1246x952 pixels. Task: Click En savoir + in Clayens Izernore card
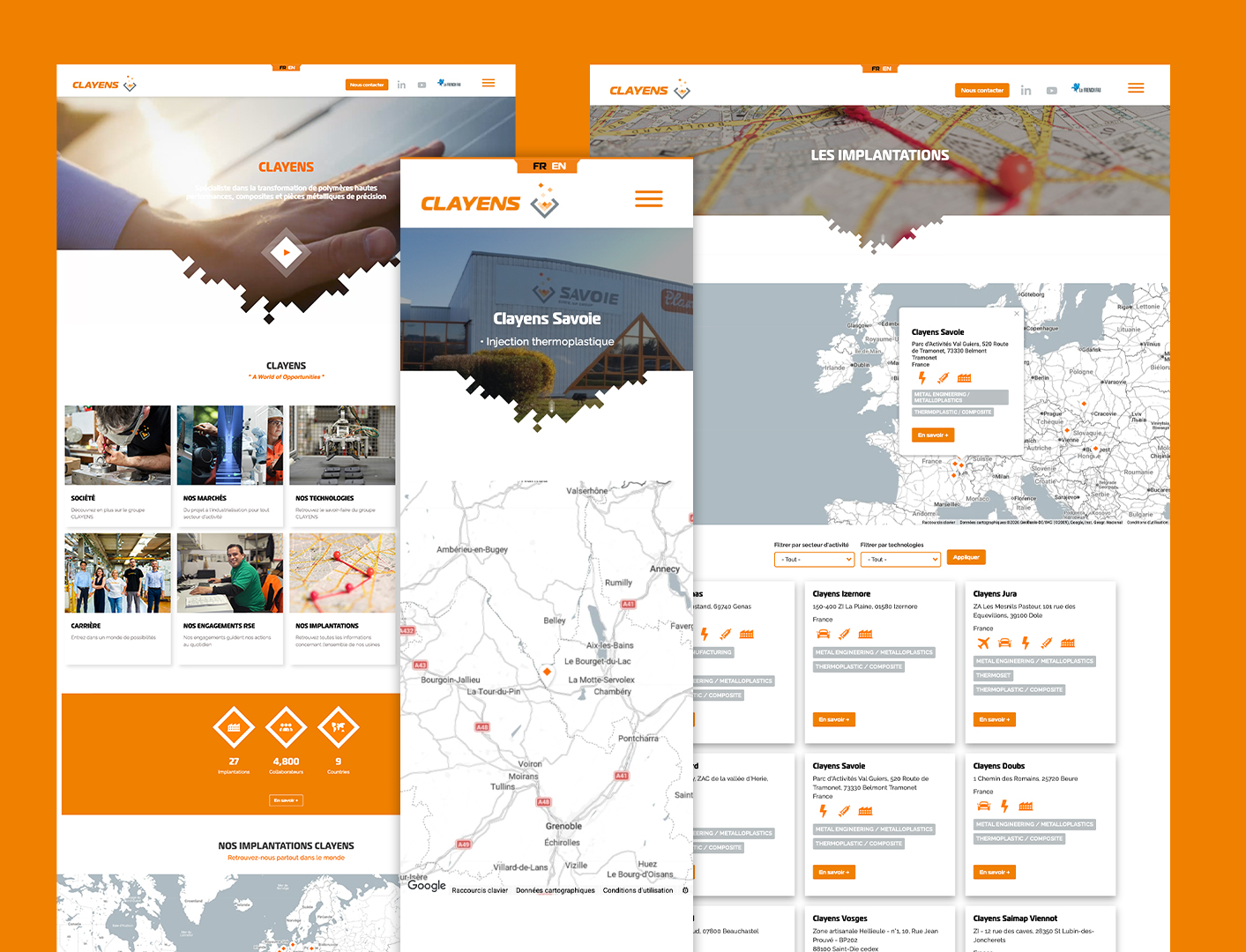click(x=834, y=719)
